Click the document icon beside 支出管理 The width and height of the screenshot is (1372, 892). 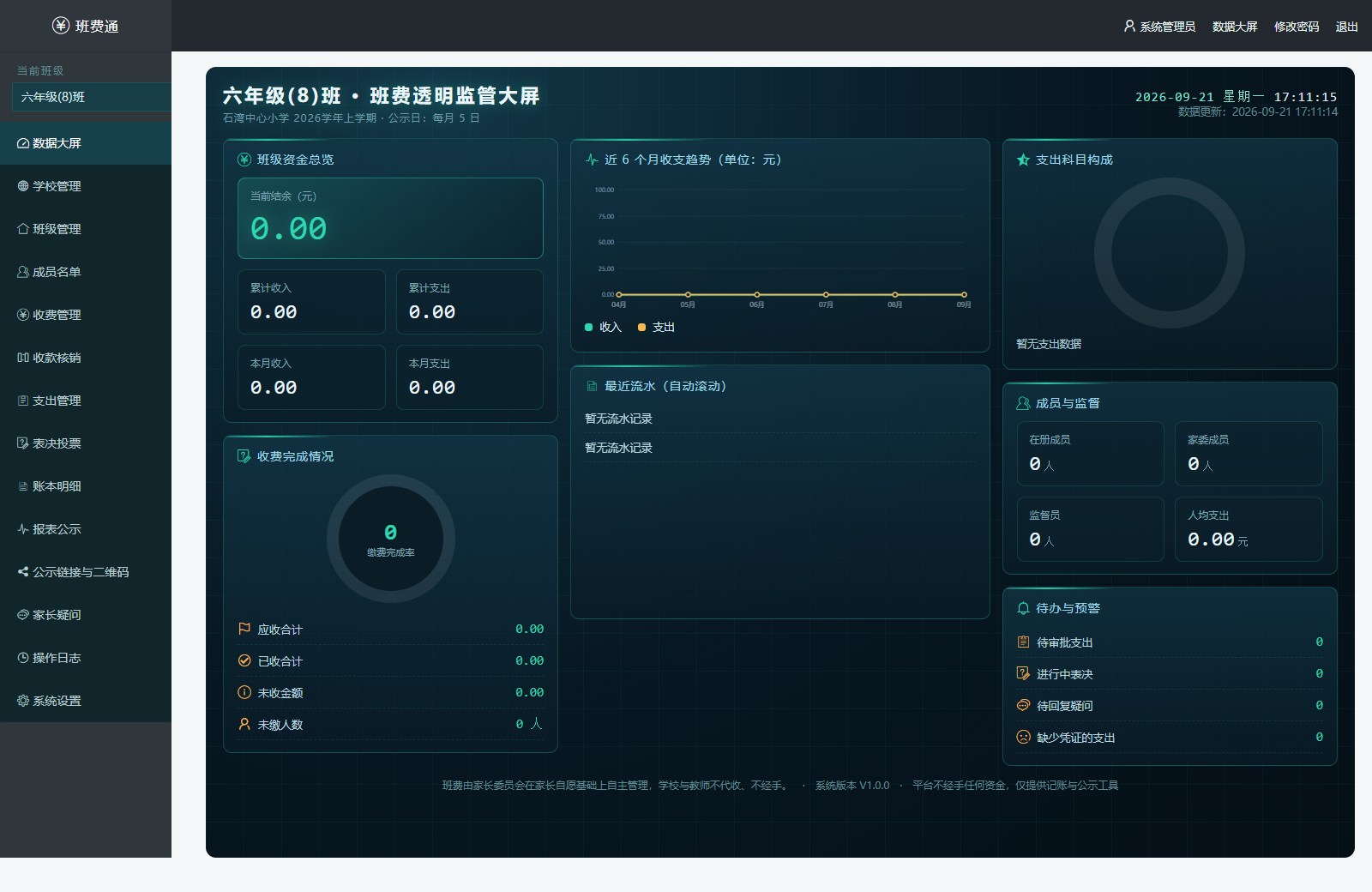(x=23, y=401)
